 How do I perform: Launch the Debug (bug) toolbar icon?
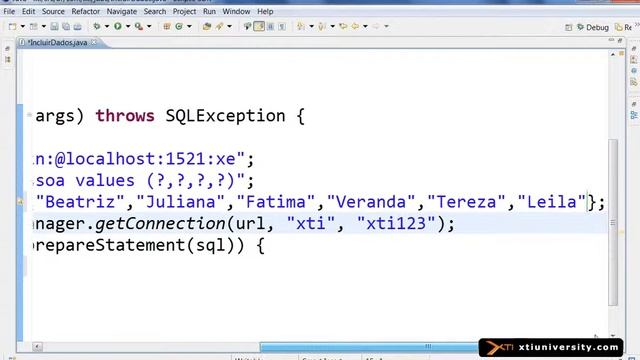[97, 27]
